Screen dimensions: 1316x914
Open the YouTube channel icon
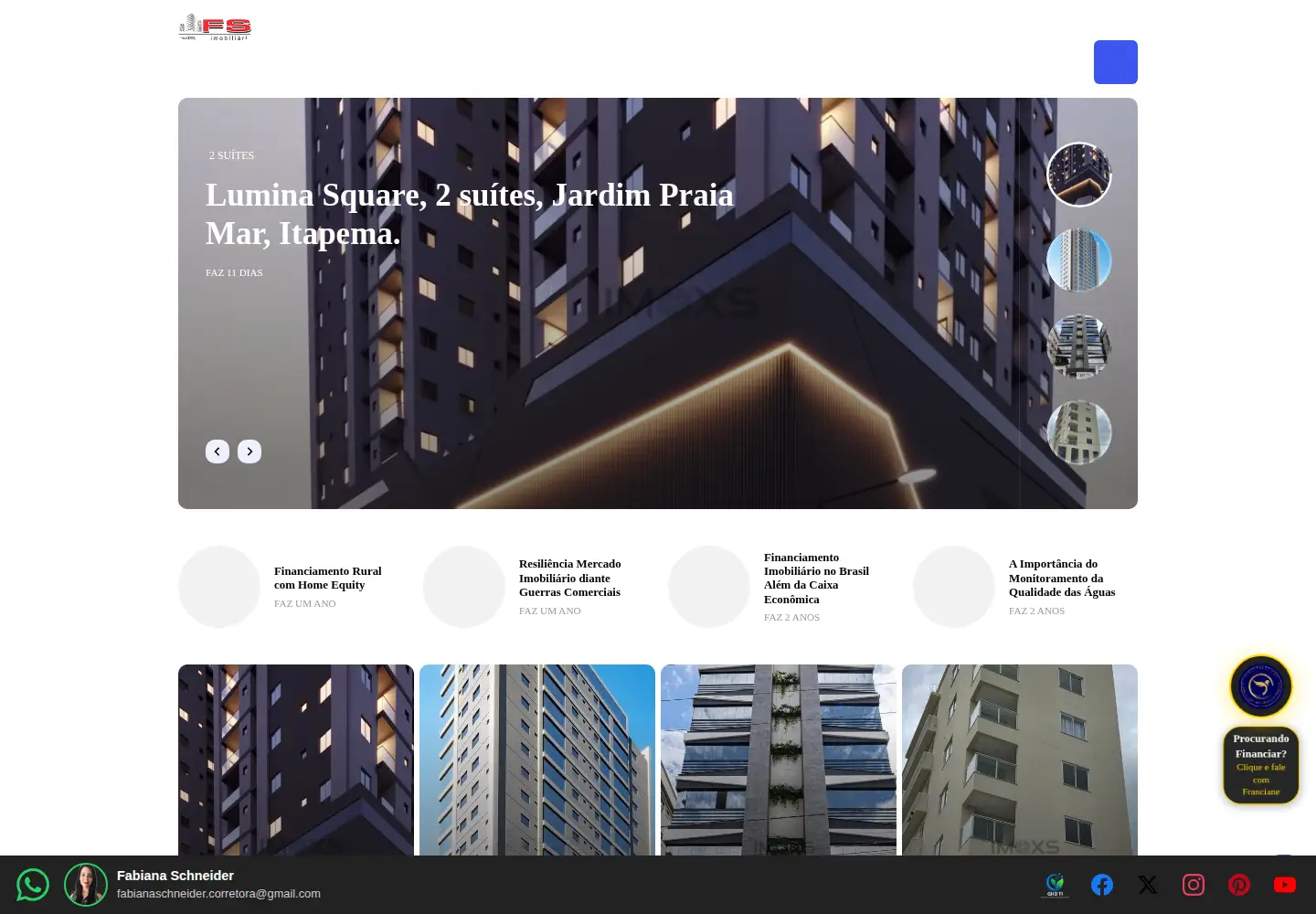(x=1285, y=885)
